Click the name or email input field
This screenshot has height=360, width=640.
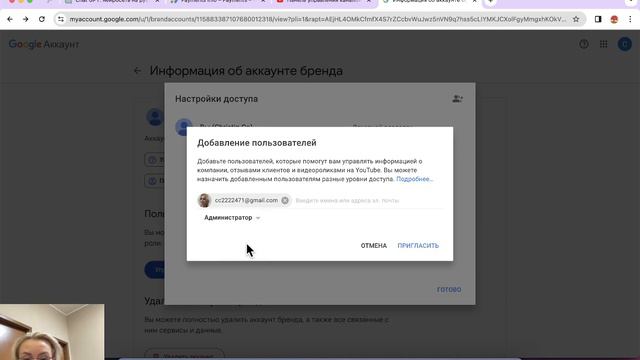click(x=368, y=200)
